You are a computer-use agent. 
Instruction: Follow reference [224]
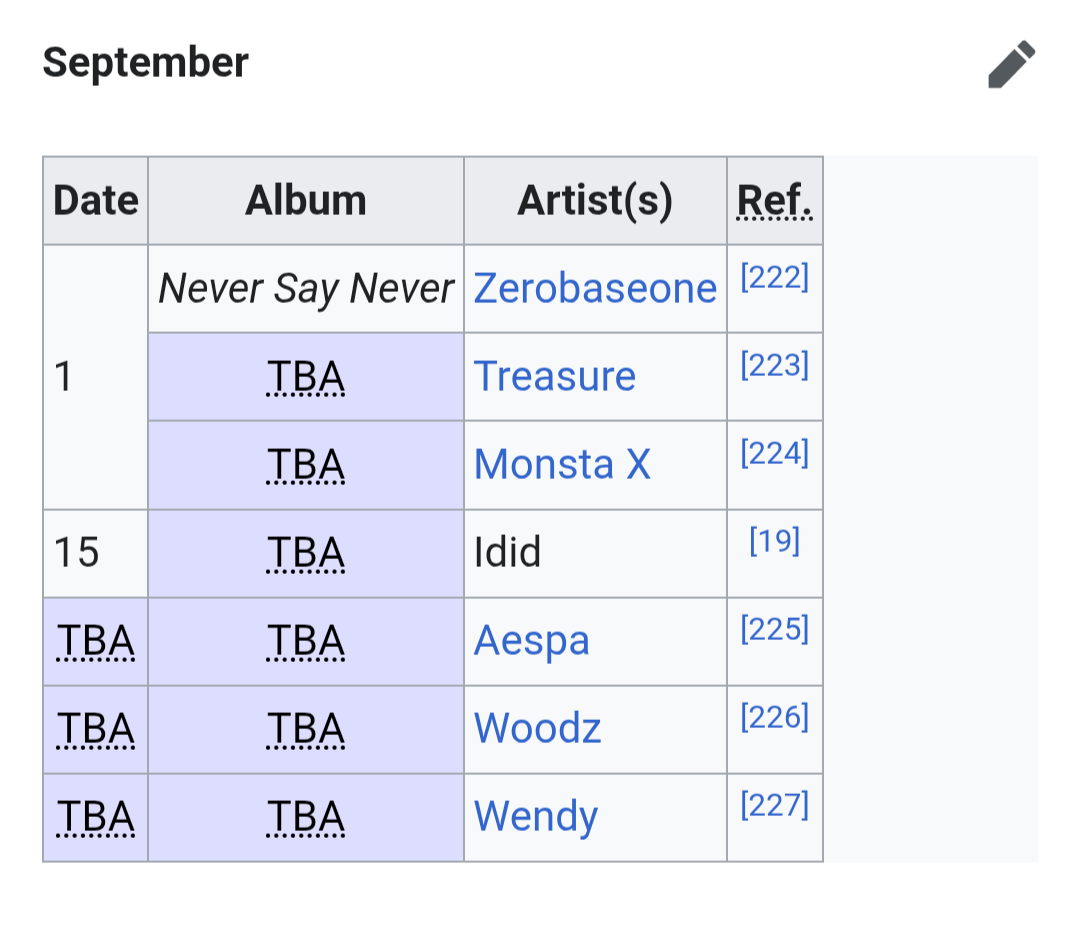774,453
